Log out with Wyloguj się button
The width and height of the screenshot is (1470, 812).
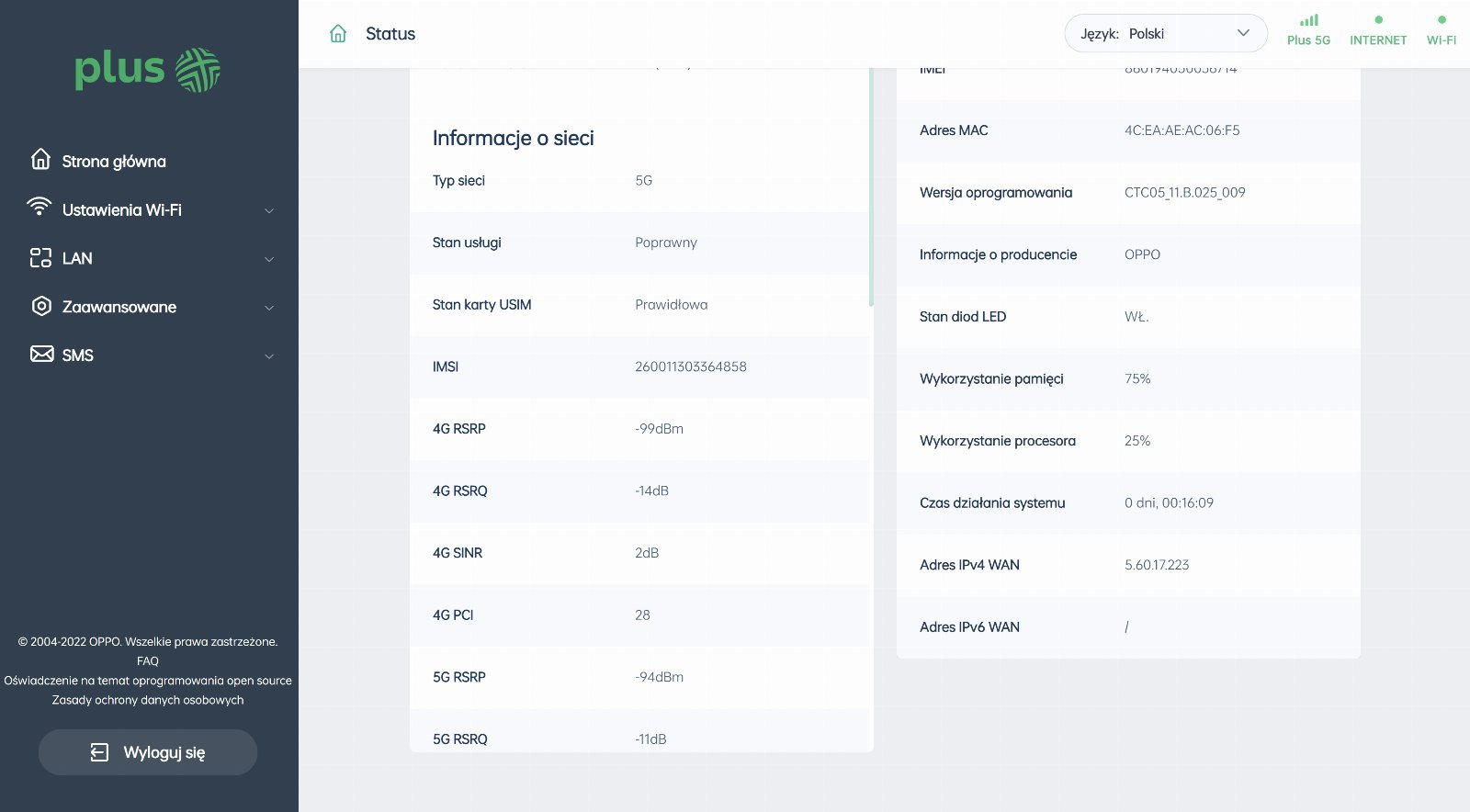click(148, 752)
